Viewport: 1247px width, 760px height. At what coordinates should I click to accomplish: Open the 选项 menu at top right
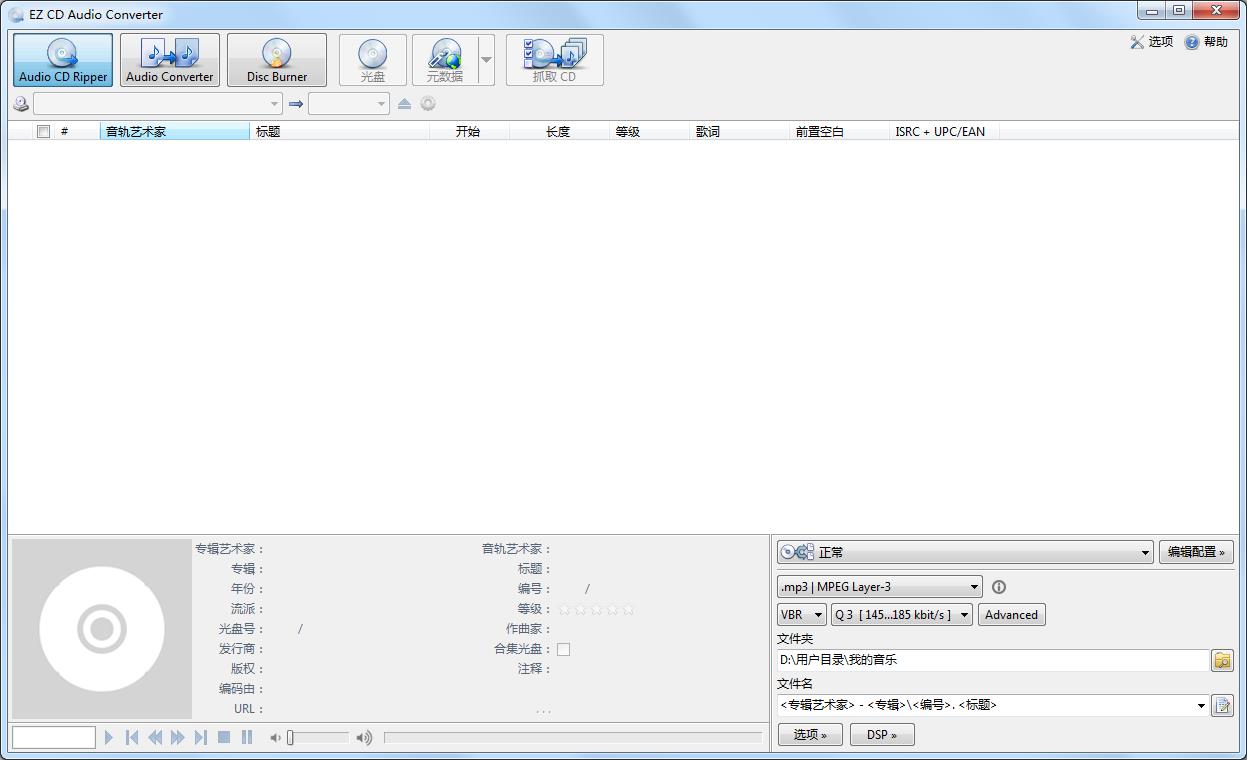pos(1151,42)
